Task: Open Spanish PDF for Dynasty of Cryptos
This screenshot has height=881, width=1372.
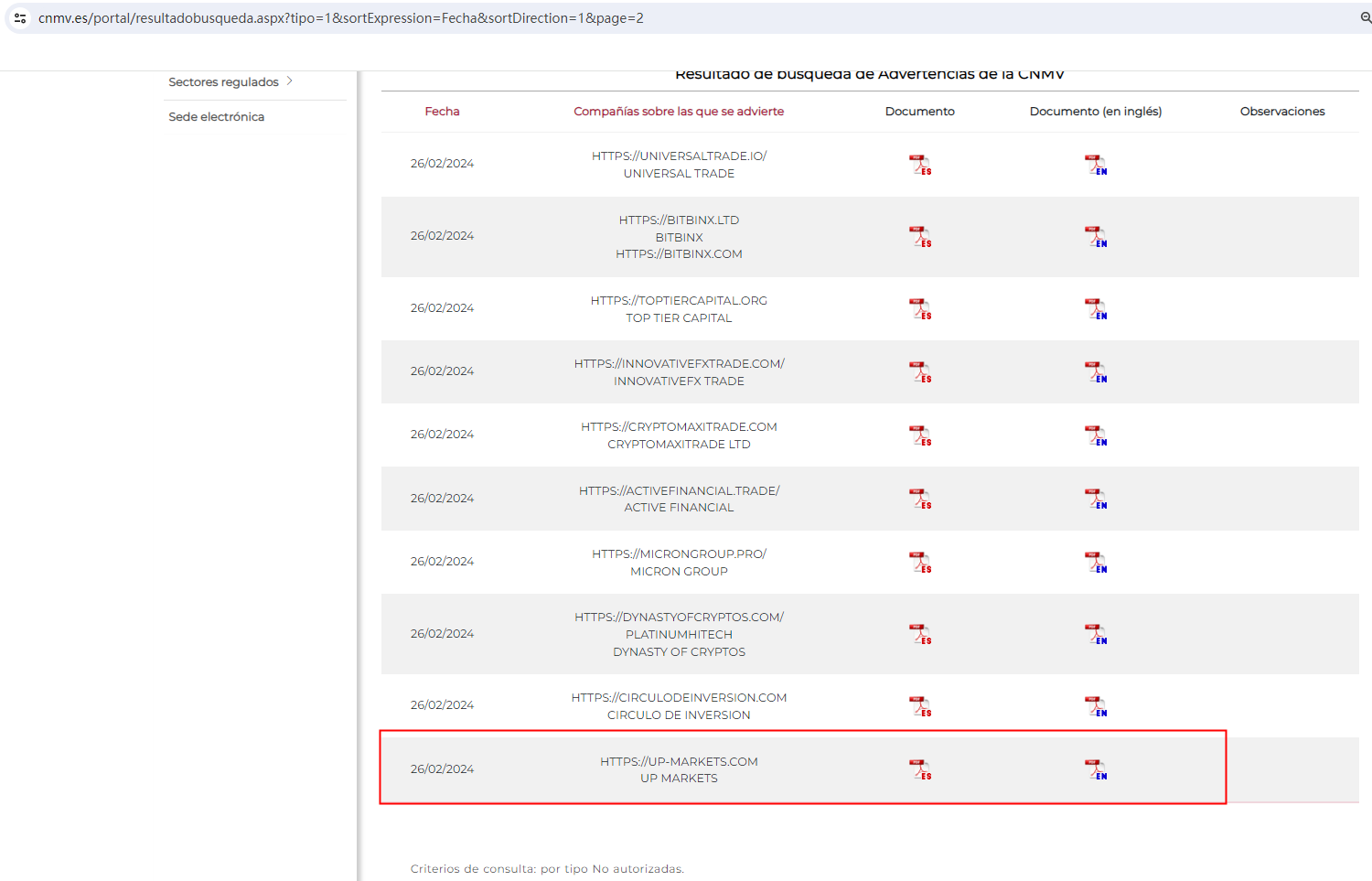Action: click(920, 634)
